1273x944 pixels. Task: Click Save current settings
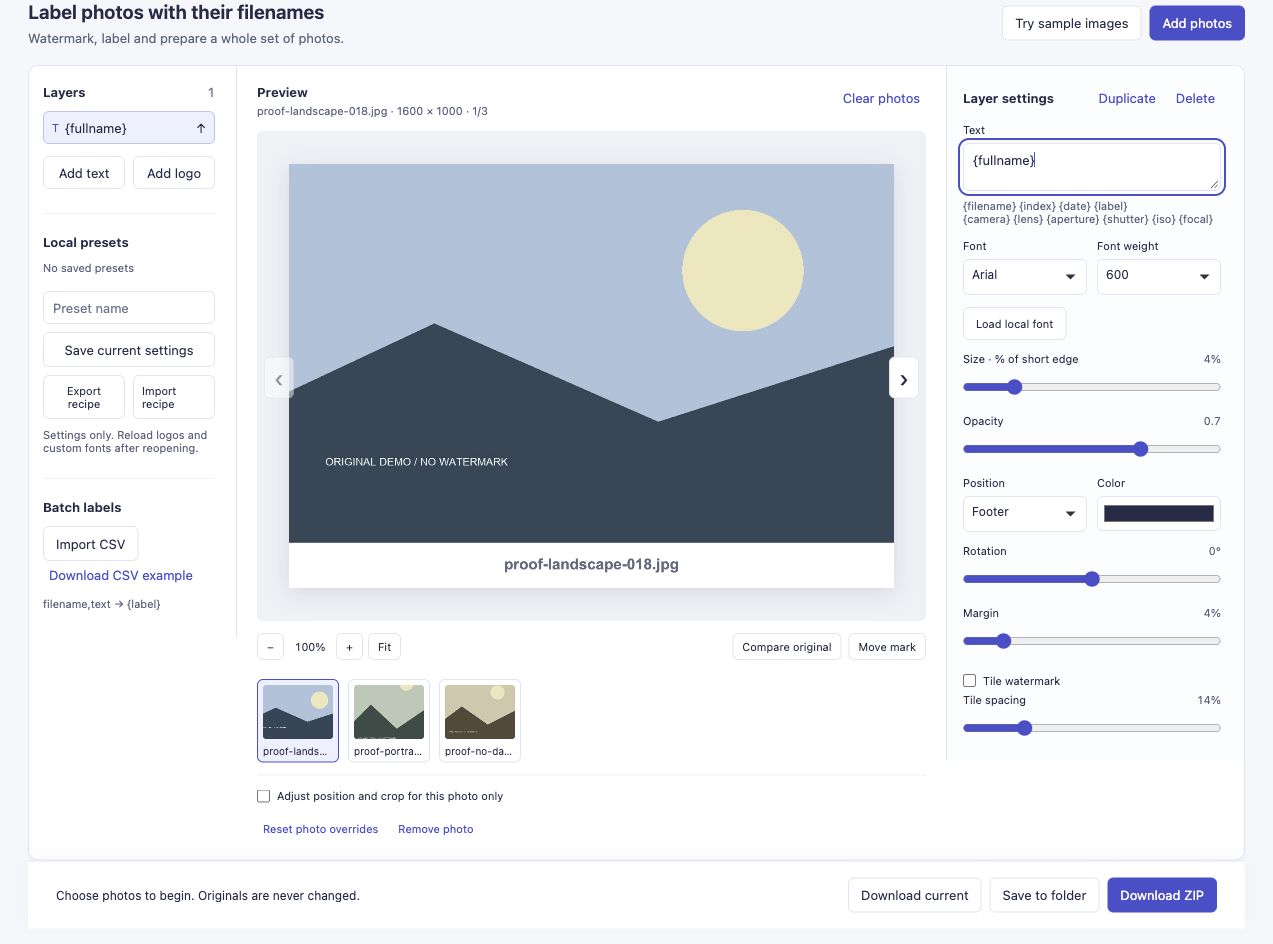click(x=129, y=350)
